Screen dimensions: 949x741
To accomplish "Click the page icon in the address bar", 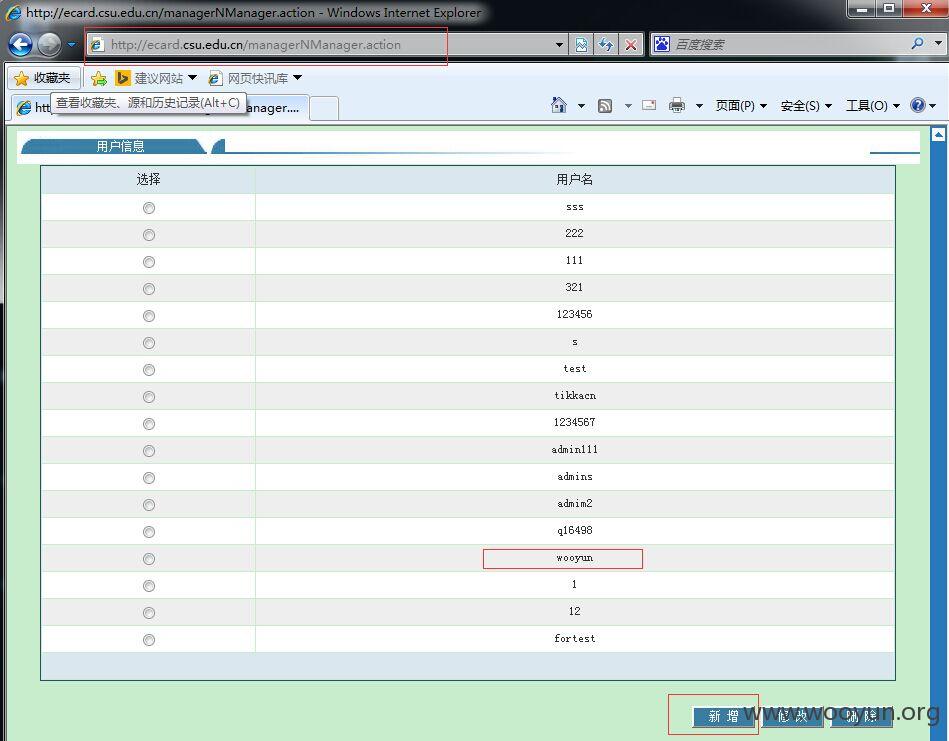I will (x=97, y=44).
